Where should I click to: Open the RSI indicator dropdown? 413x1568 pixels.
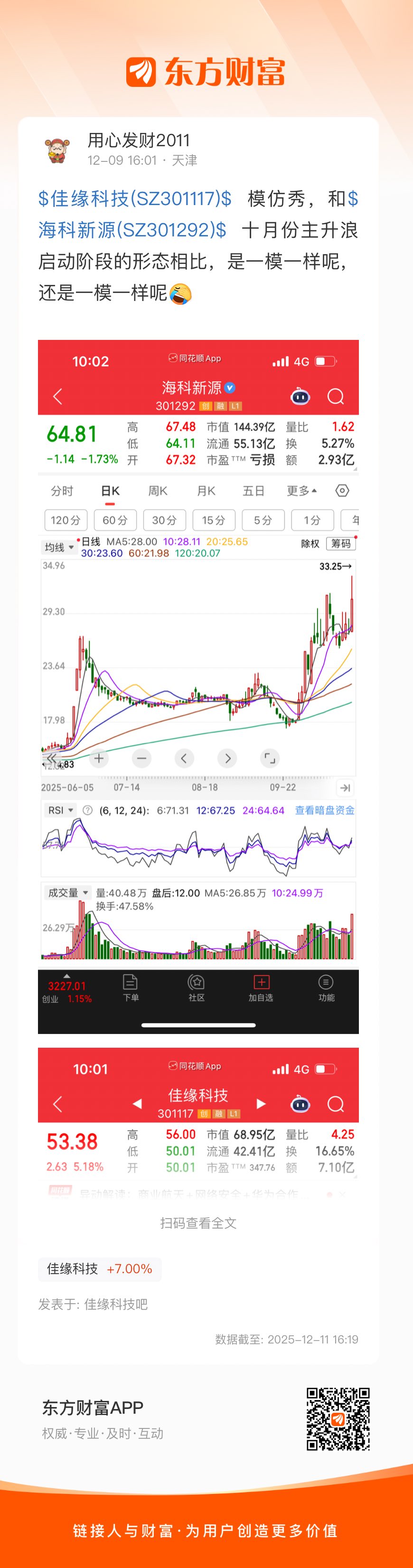(x=60, y=810)
